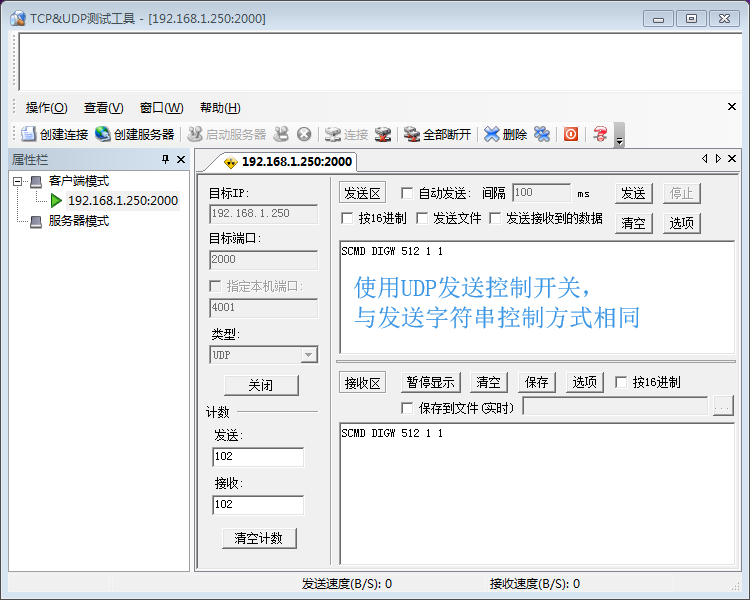Close the 属性栏 property panel

181,159
